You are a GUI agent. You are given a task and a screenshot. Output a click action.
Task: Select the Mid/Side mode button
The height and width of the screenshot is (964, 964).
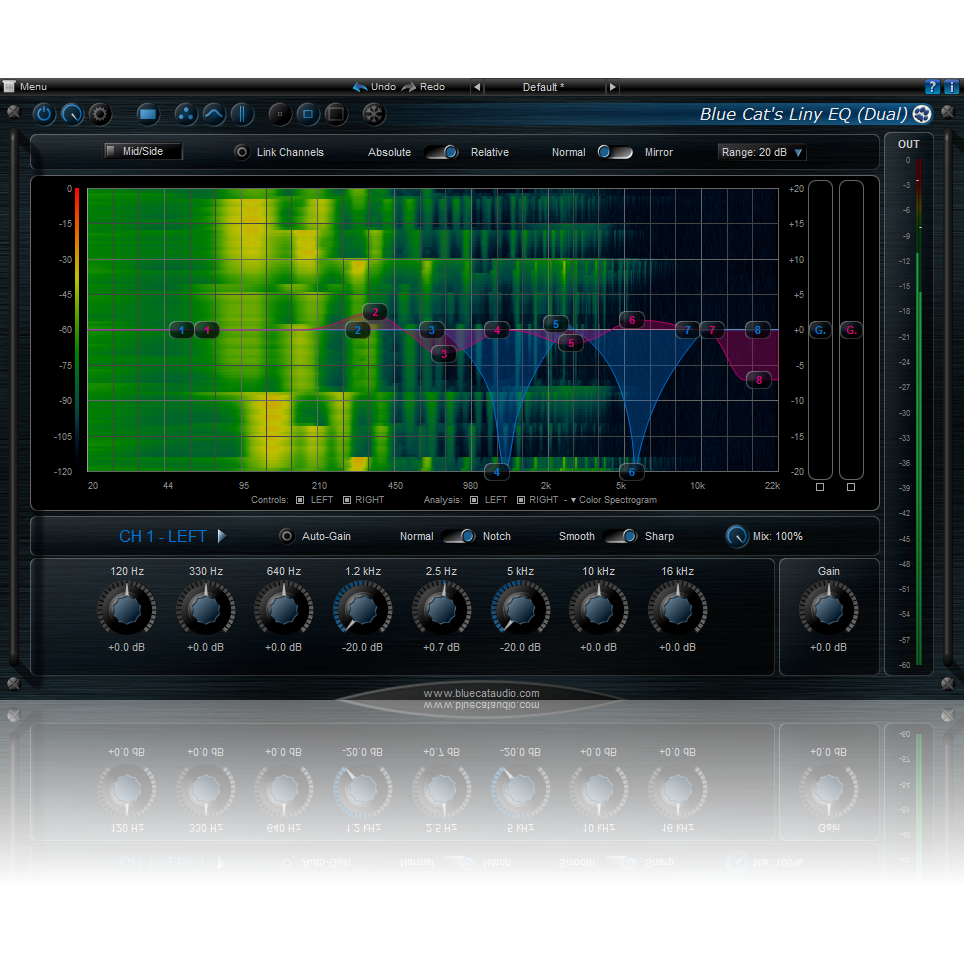point(142,151)
